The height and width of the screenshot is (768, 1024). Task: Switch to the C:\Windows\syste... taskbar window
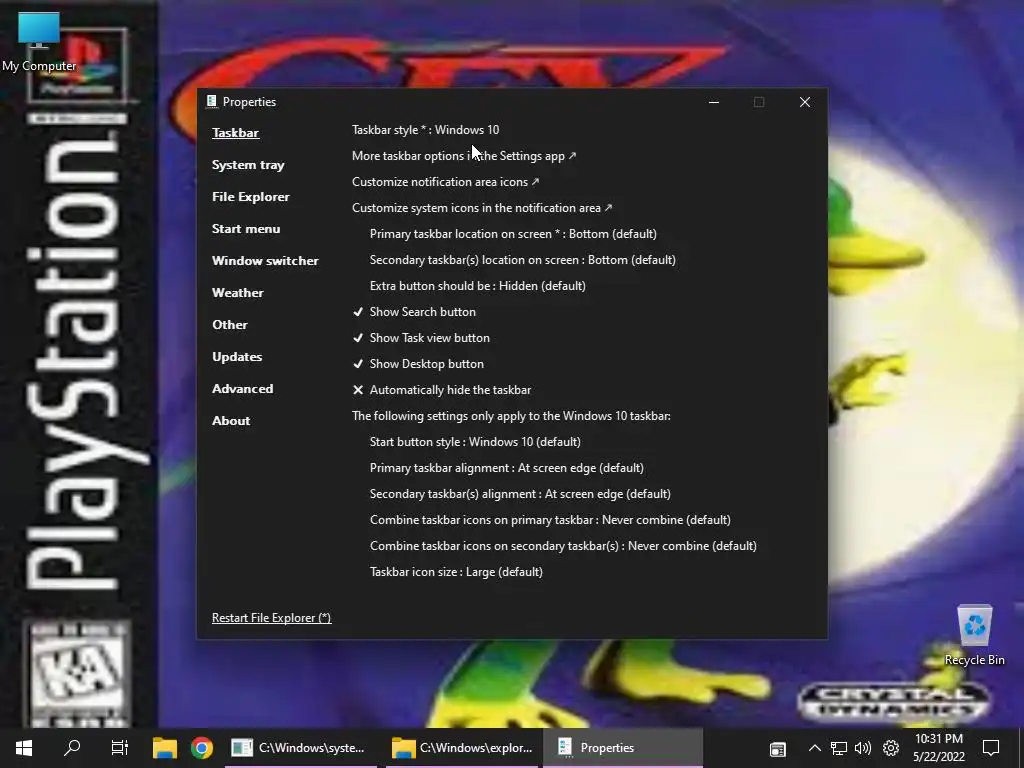(301, 748)
